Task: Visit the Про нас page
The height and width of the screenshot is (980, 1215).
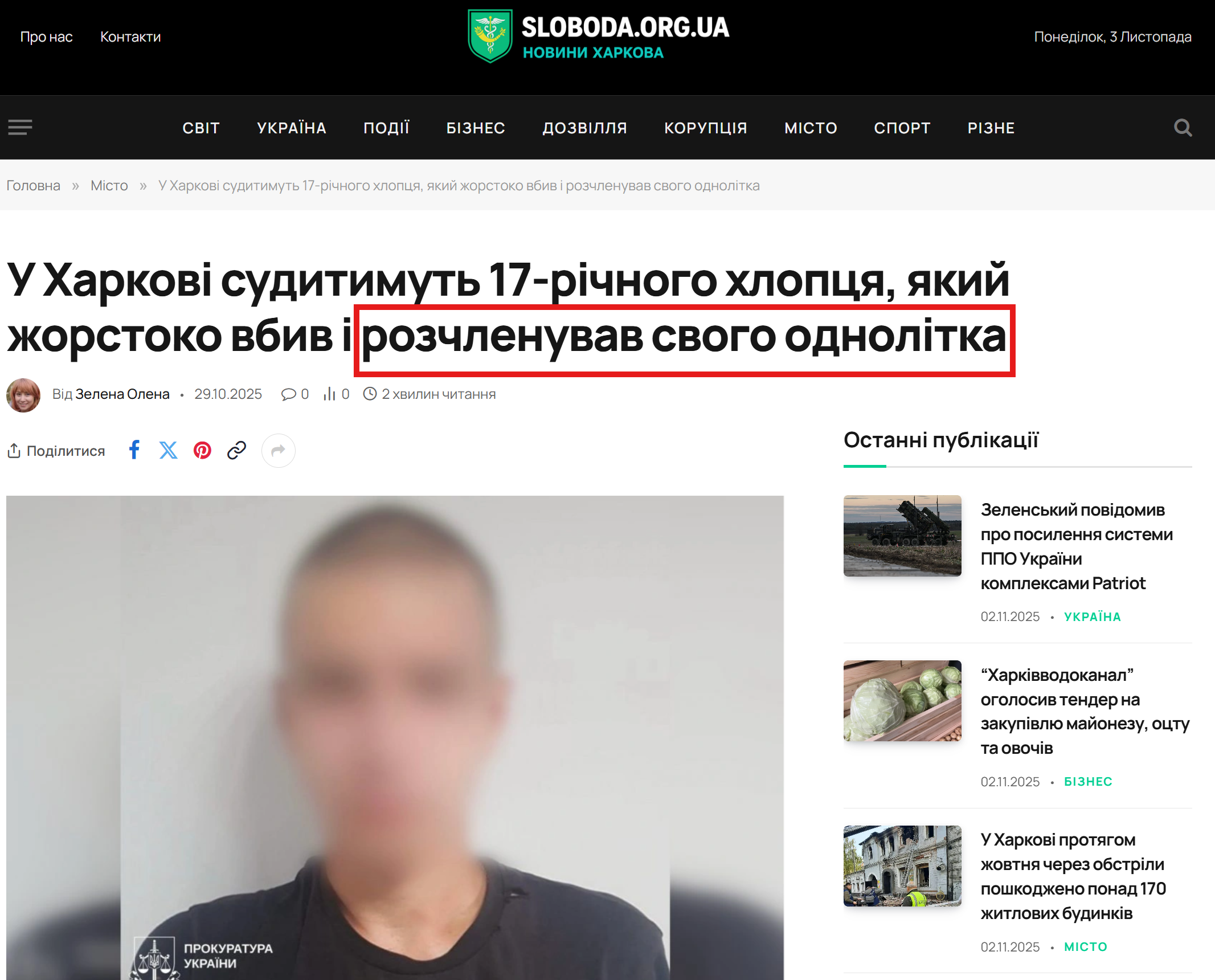Action: [46, 37]
